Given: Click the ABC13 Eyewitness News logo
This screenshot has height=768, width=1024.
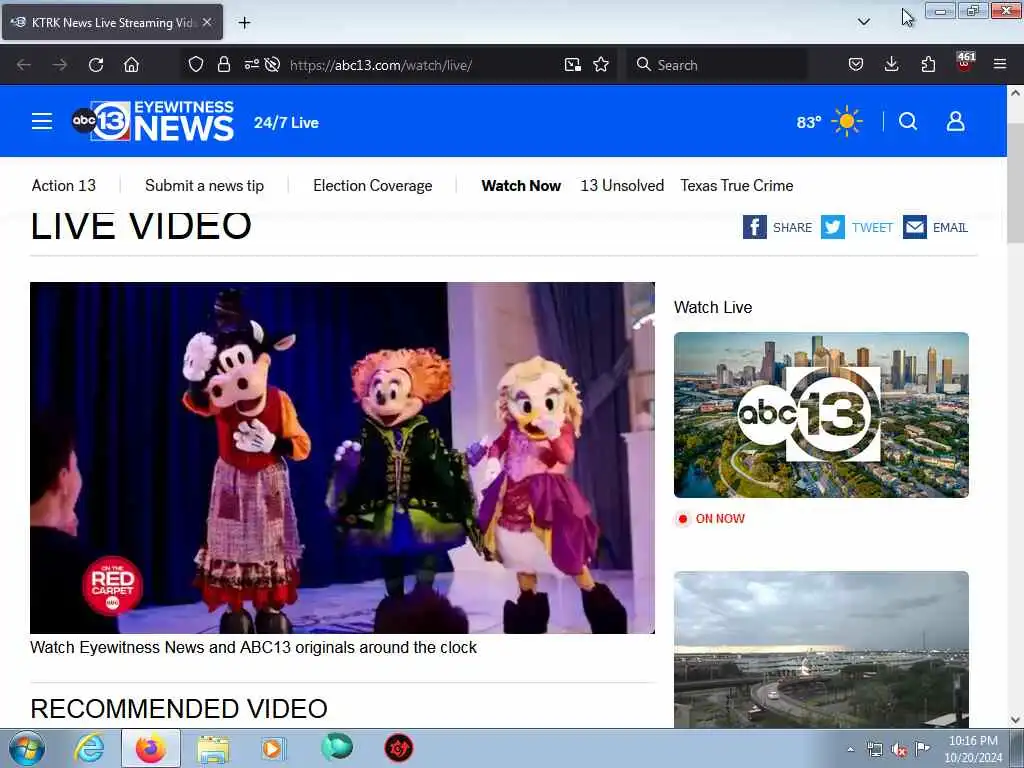Looking at the screenshot, I should tap(153, 121).
